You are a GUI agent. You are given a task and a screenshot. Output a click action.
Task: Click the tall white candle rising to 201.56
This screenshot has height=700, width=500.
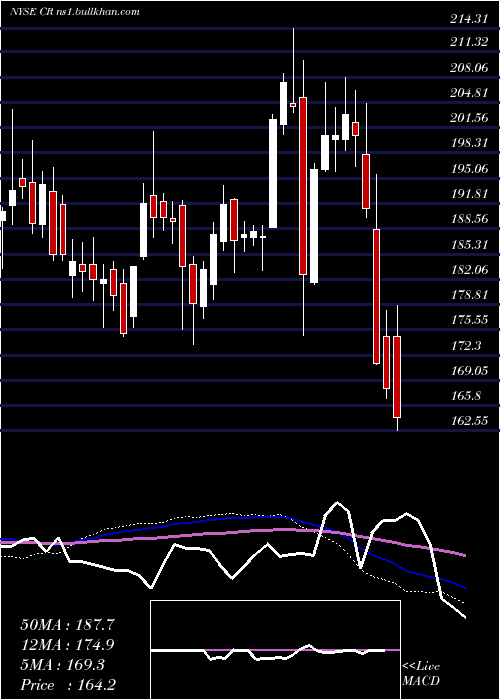point(273,174)
